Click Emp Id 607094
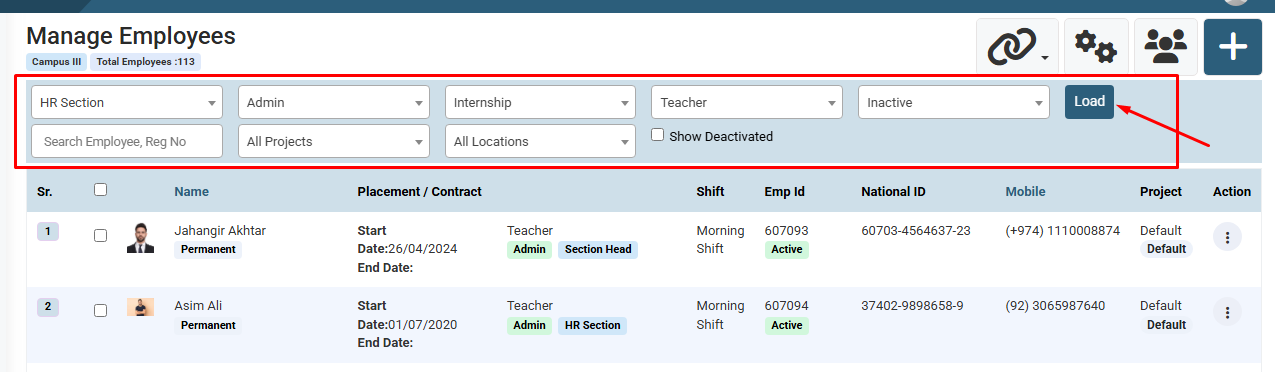Screen dimensions: 1275x372 (x=787, y=306)
